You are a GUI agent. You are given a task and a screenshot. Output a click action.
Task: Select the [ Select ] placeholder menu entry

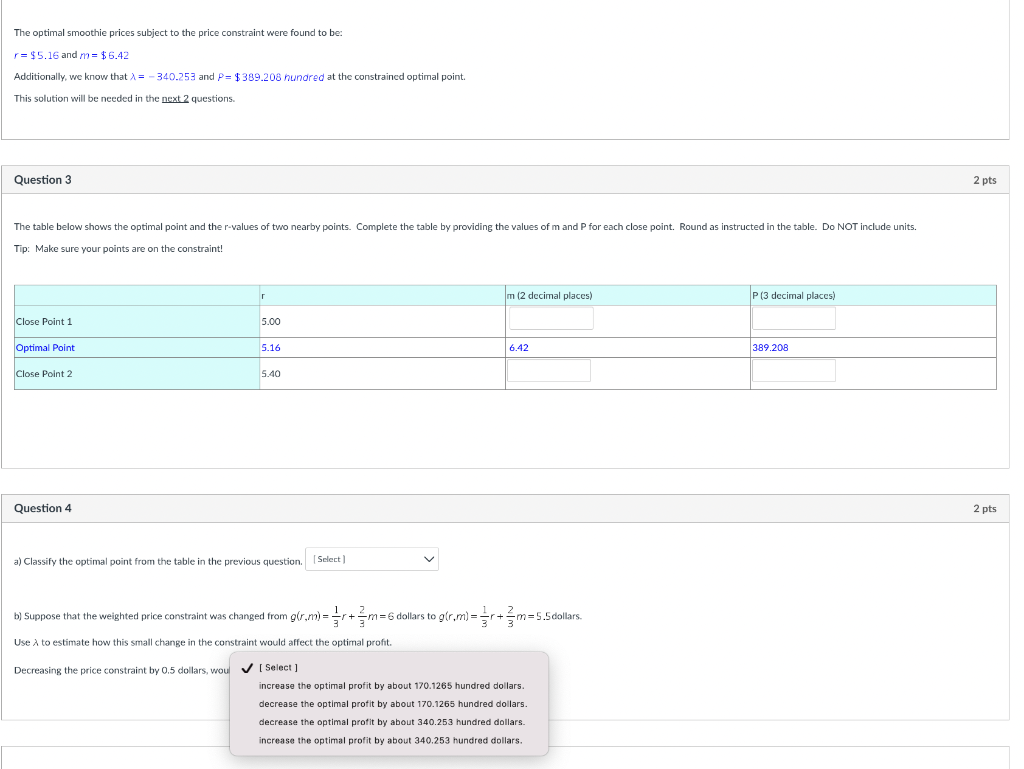pos(278,668)
